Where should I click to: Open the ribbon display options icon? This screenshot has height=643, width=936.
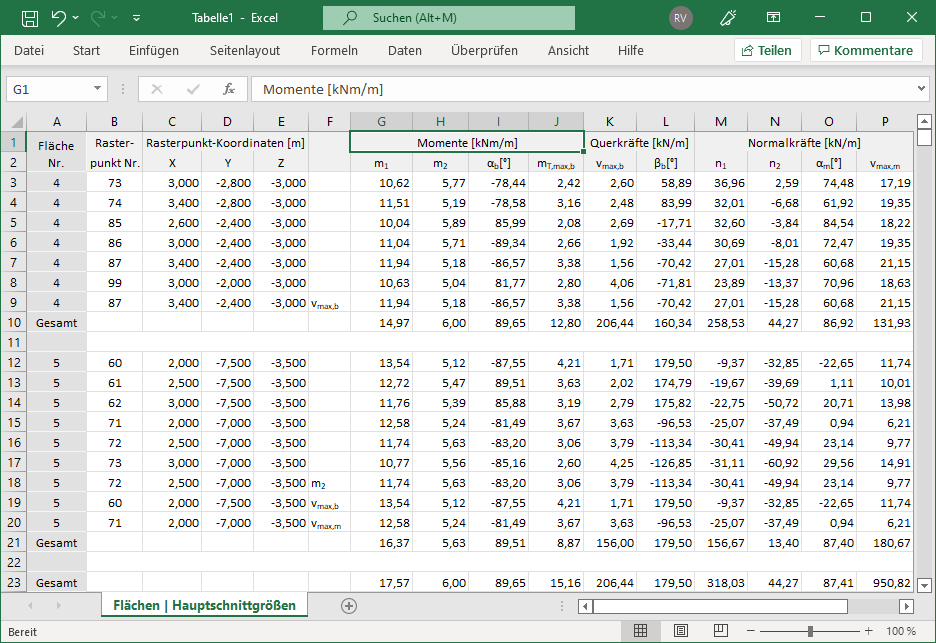(773, 18)
